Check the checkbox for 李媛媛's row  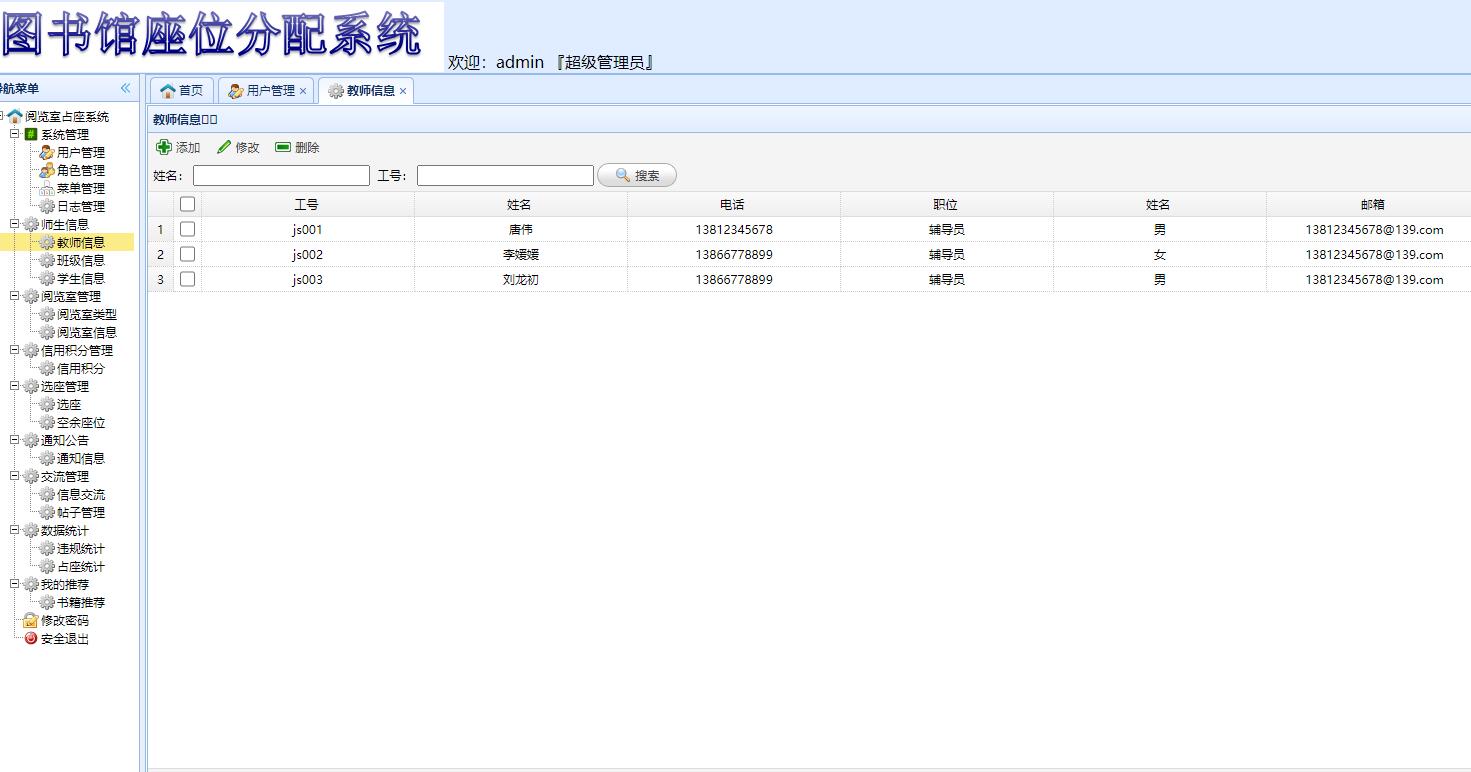point(187,254)
